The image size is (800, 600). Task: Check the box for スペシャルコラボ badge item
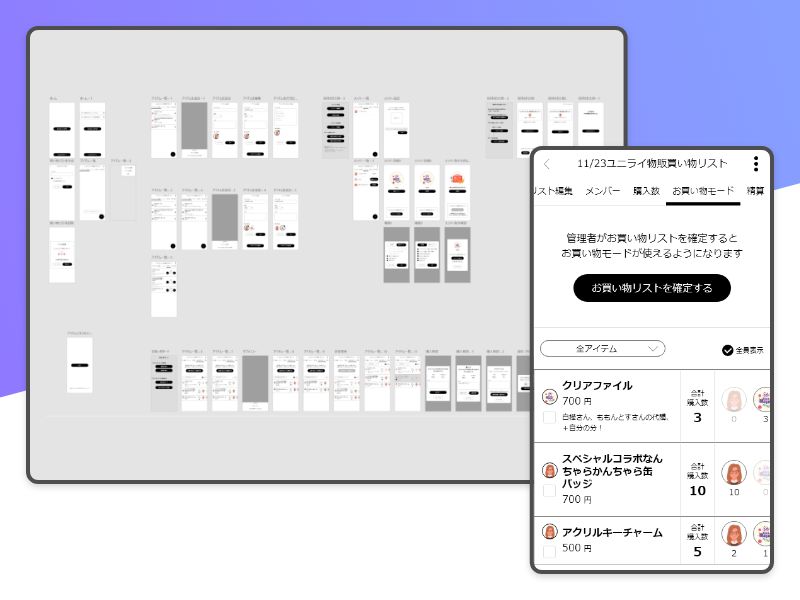pyautogui.click(x=549, y=491)
